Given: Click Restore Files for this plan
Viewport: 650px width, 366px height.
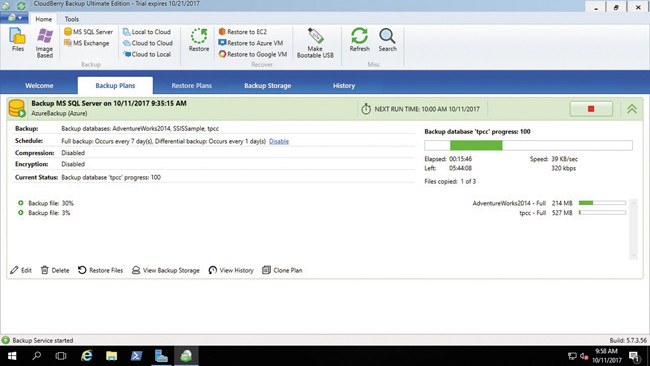Looking at the screenshot, I should click(x=100, y=270).
